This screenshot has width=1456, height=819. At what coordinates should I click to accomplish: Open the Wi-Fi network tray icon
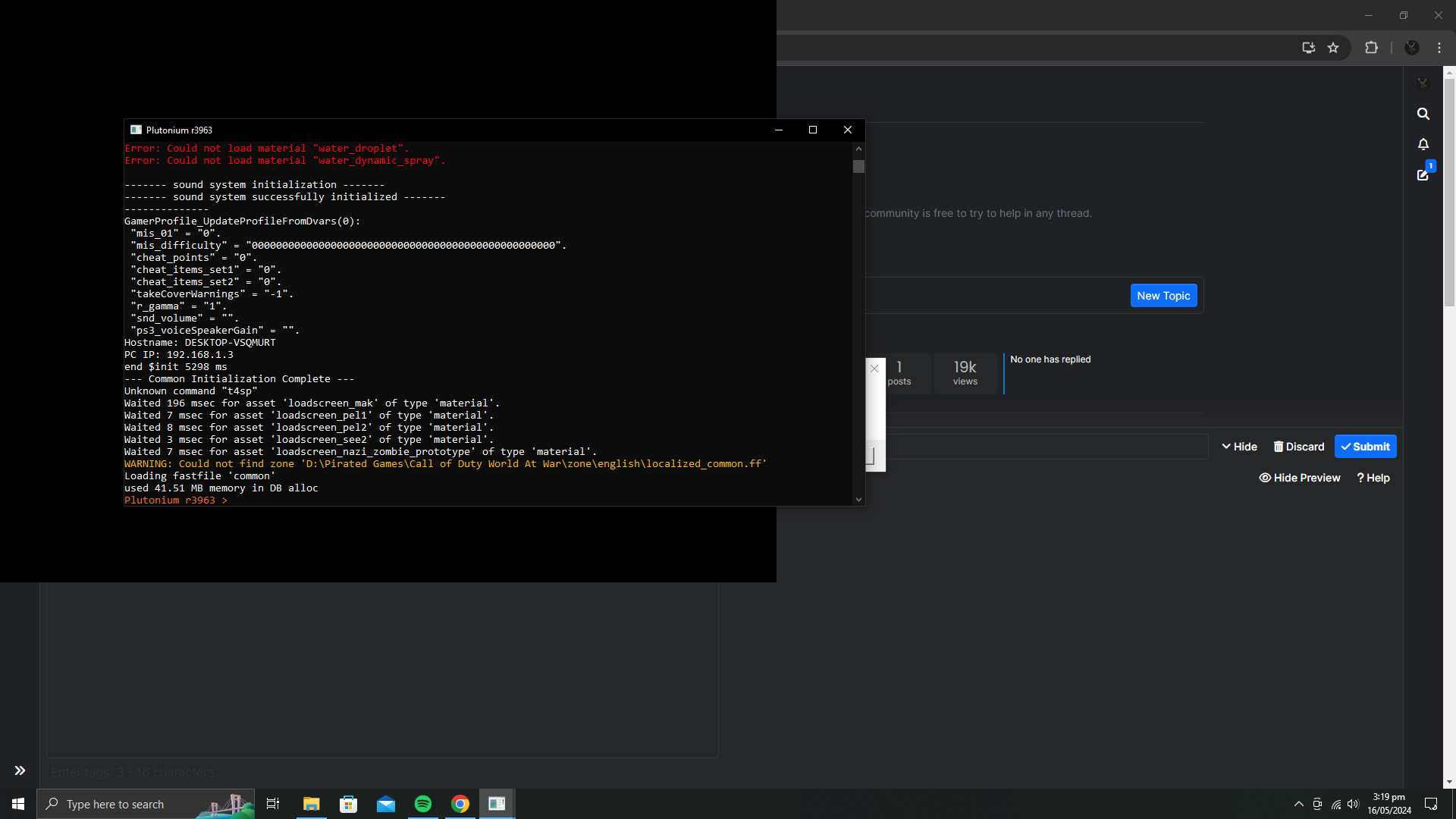point(1336,804)
